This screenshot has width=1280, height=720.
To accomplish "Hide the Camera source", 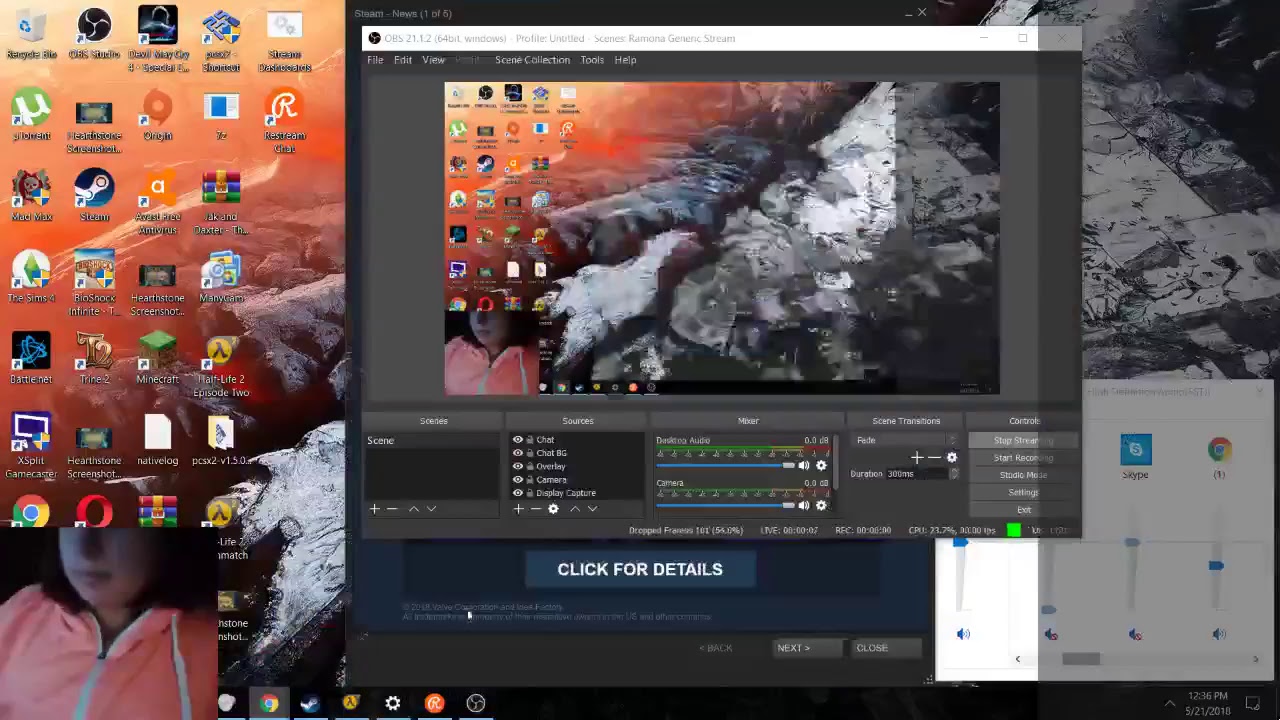I will [518, 480].
